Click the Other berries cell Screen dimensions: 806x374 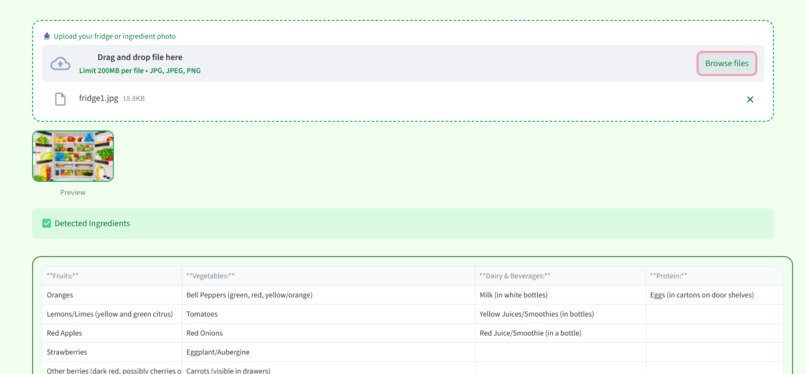112,368
